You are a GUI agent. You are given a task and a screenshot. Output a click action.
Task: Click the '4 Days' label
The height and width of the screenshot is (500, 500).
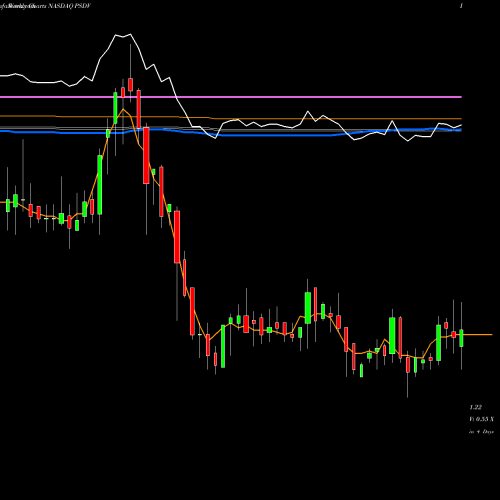click(x=482, y=431)
